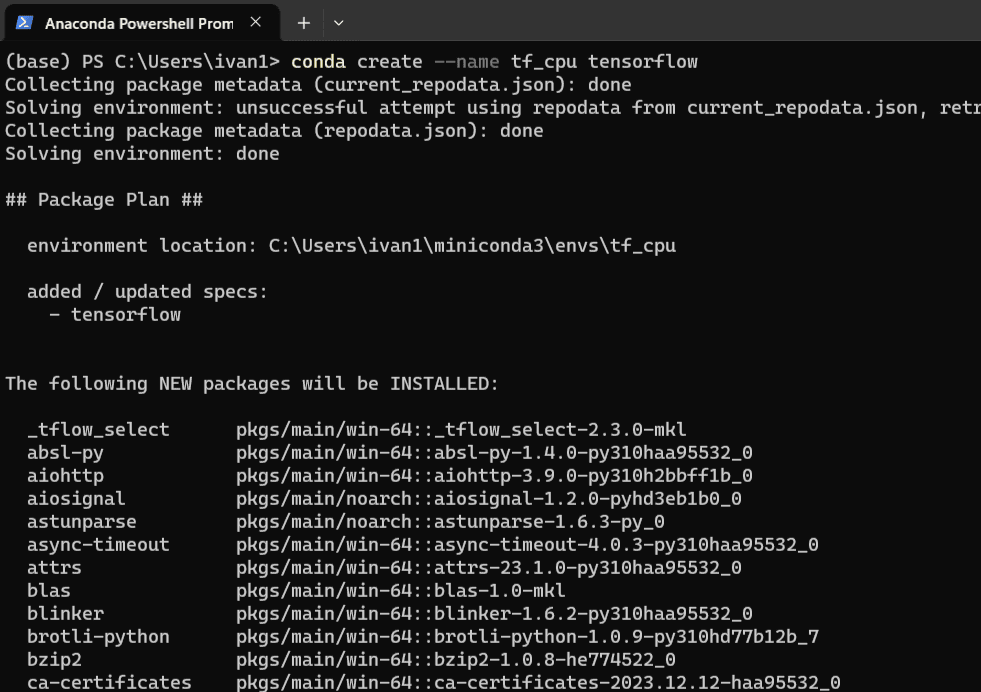Image resolution: width=981 pixels, height=692 pixels.
Task: Click the '_tflow_select' package name
Action: point(98,430)
